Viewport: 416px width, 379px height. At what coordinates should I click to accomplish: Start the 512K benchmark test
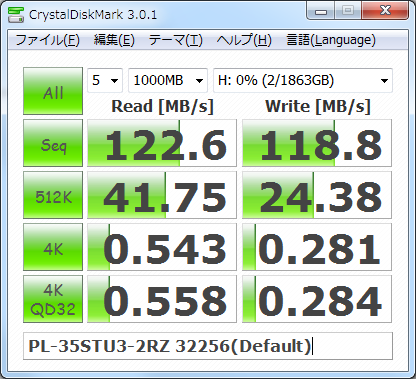(x=53, y=195)
